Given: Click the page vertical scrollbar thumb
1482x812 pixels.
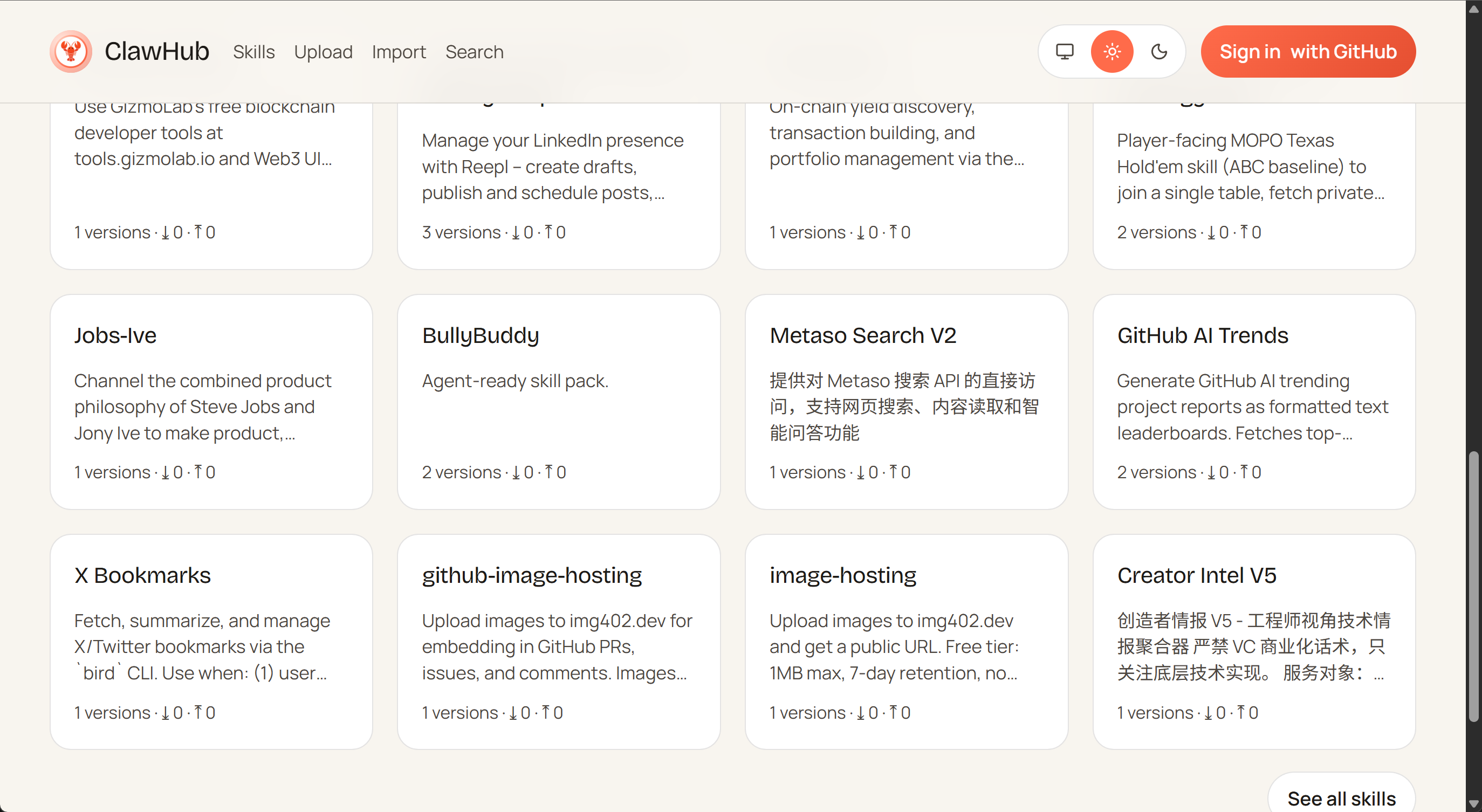Looking at the screenshot, I should click(1473, 587).
